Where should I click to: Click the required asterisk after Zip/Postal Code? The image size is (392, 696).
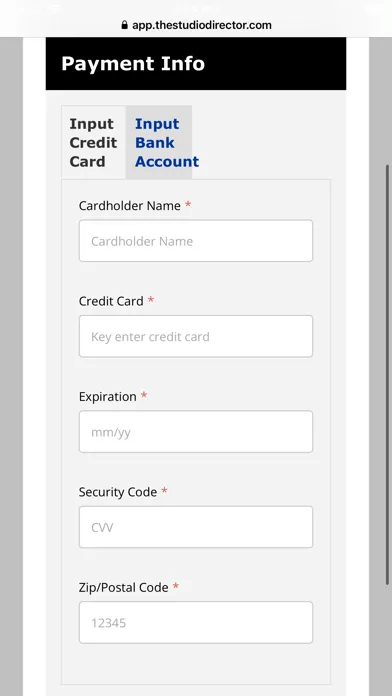[176, 586]
